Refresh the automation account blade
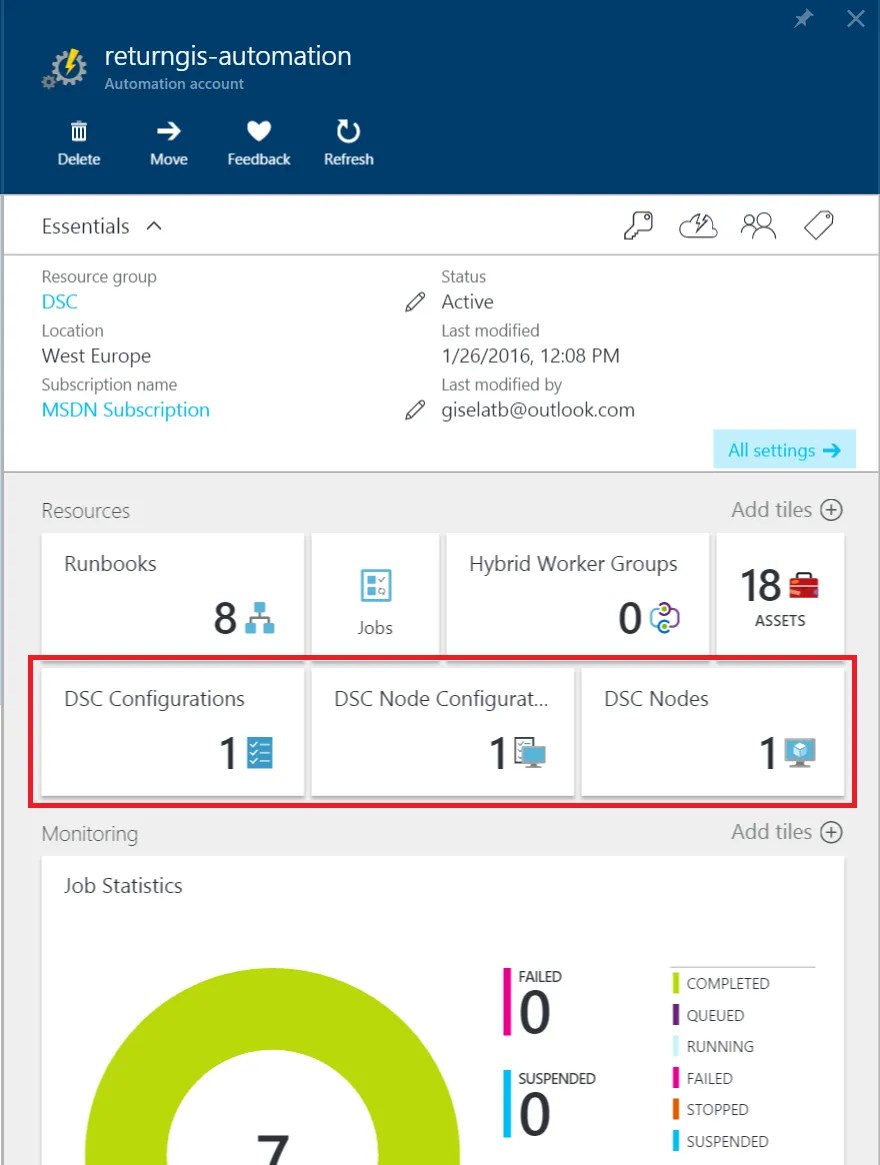This screenshot has width=880, height=1165. 348,132
